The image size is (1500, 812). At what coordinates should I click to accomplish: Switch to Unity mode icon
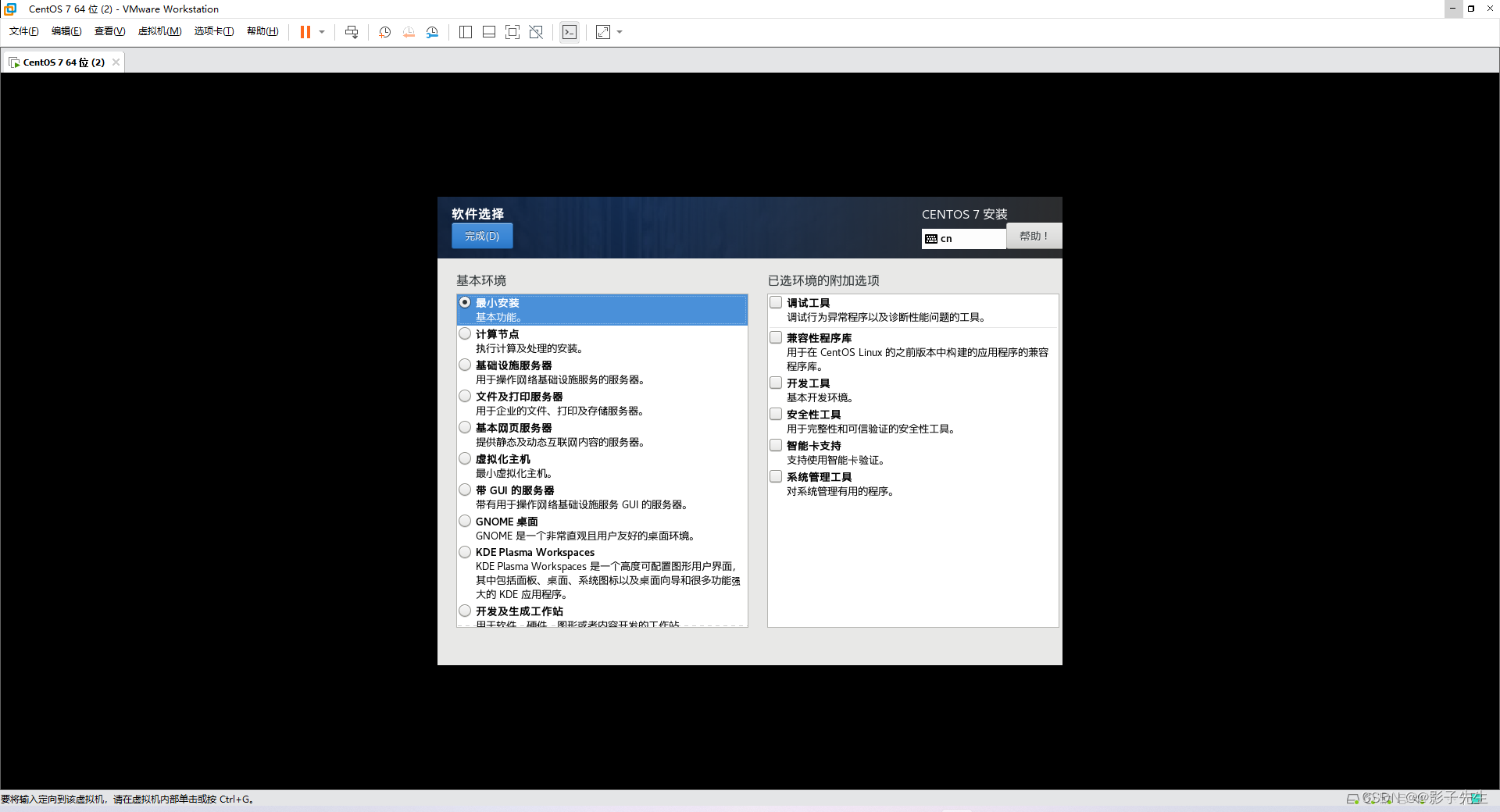(536, 32)
